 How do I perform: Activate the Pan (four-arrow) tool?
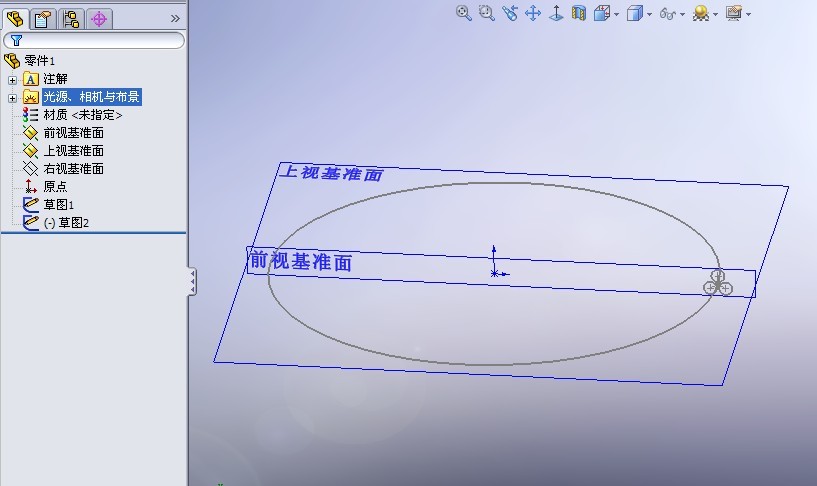click(533, 13)
